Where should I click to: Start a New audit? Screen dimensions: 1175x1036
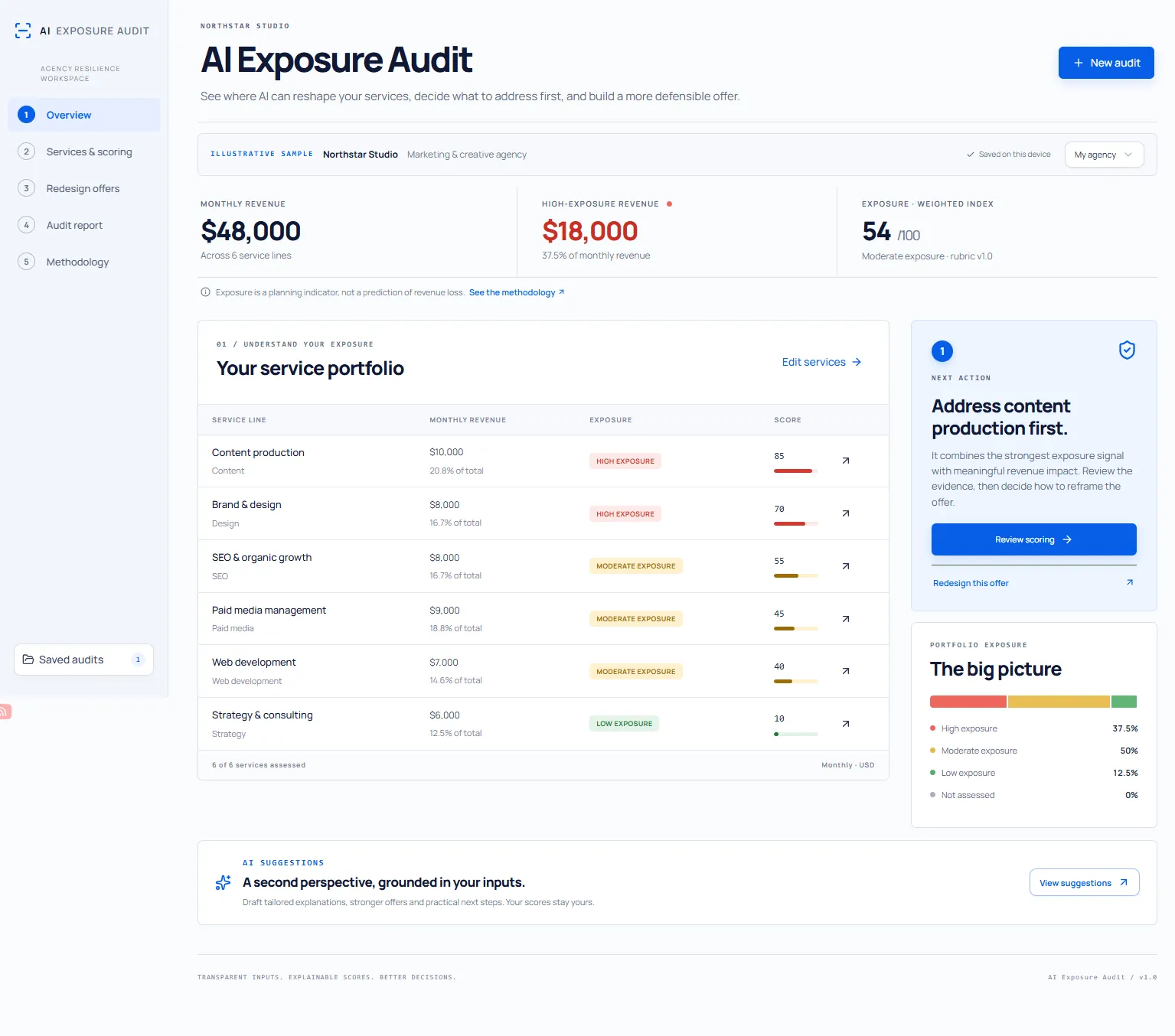tap(1106, 63)
